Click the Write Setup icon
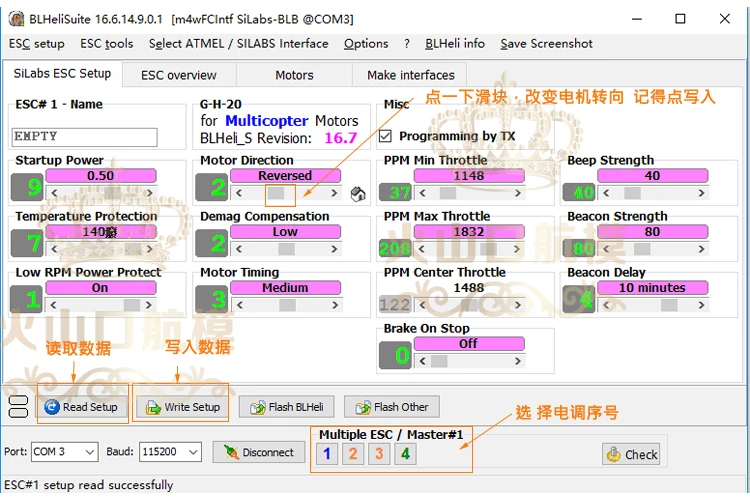Screen dimensions: 750x500 coord(153,408)
